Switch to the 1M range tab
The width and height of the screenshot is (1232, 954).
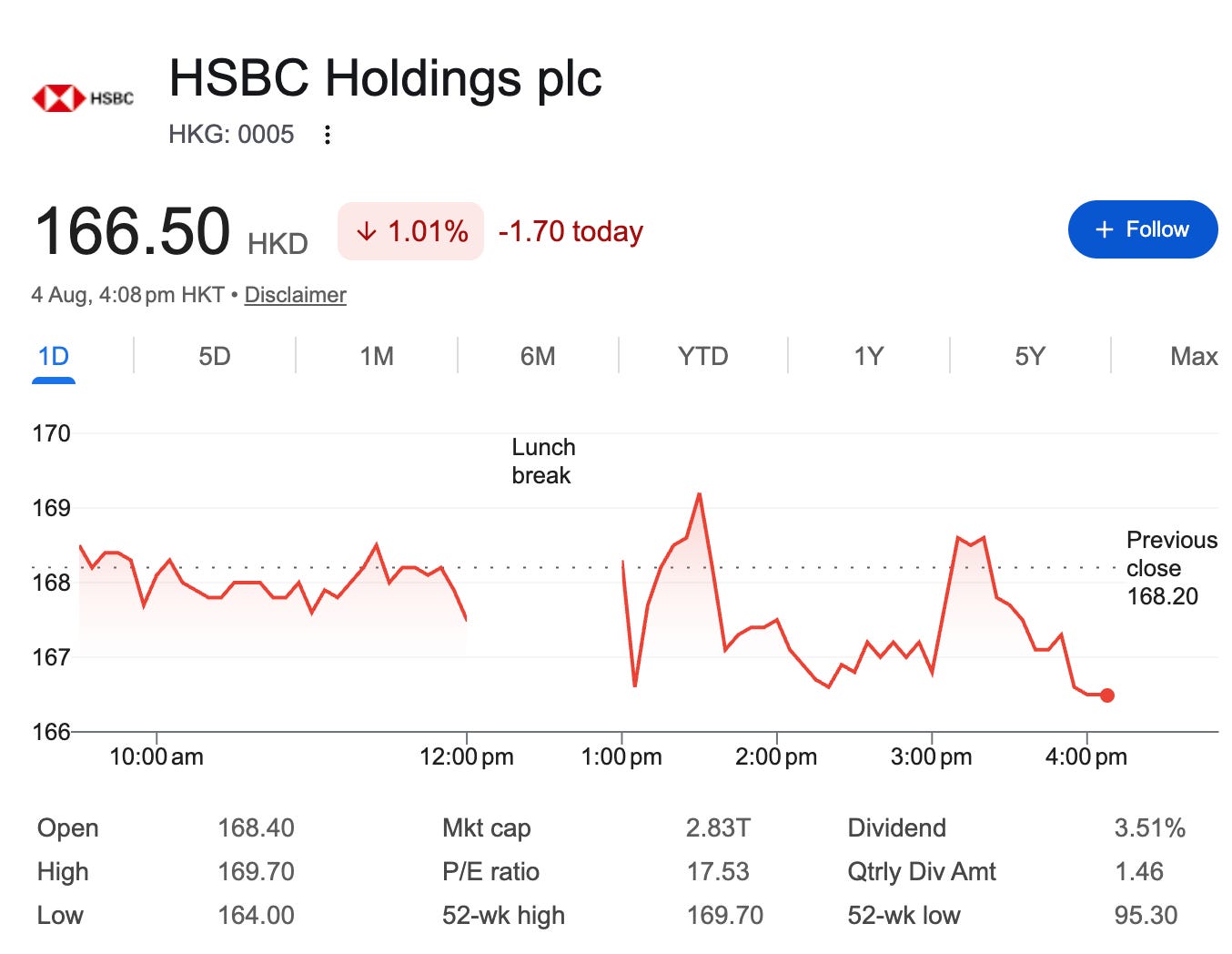(x=377, y=356)
